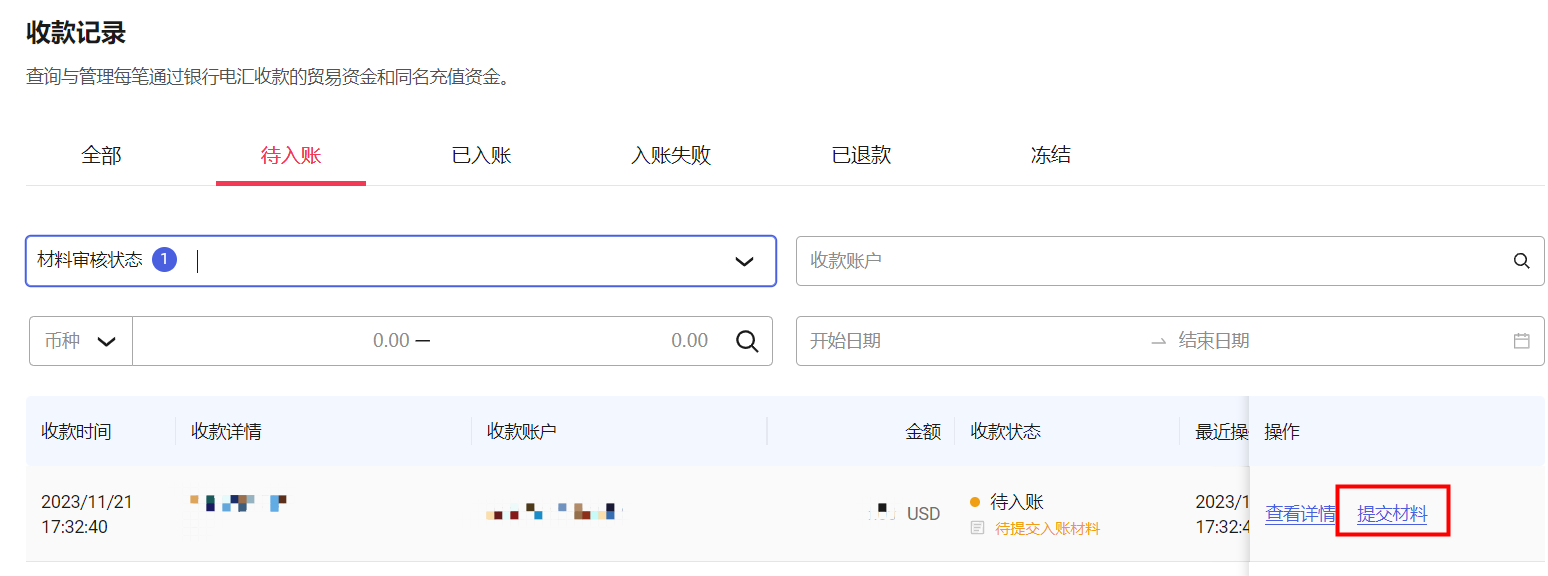
Task: Switch to the 已入账 tab
Action: click(x=480, y=155)
